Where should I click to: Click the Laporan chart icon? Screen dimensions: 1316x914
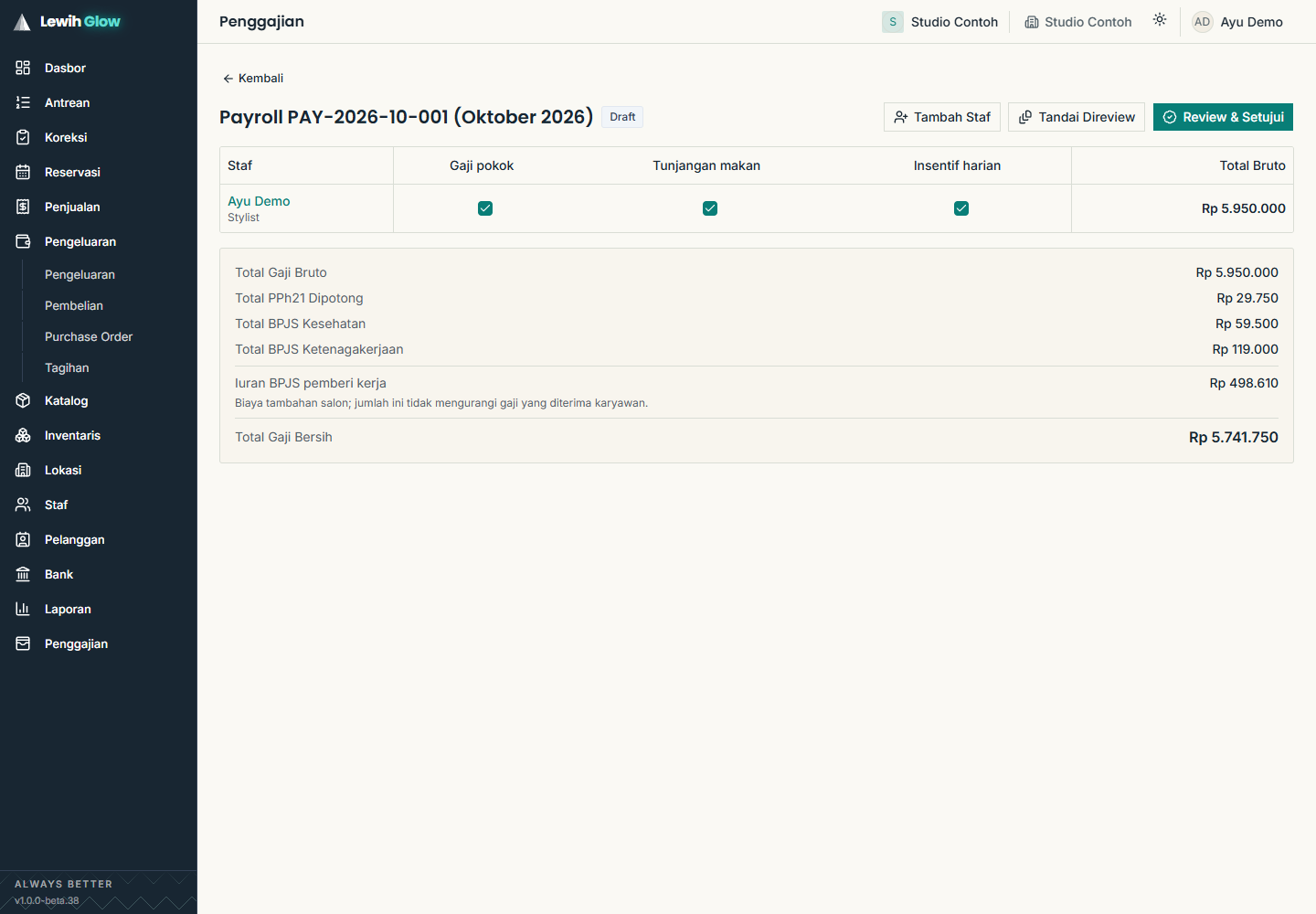(23, 609)
